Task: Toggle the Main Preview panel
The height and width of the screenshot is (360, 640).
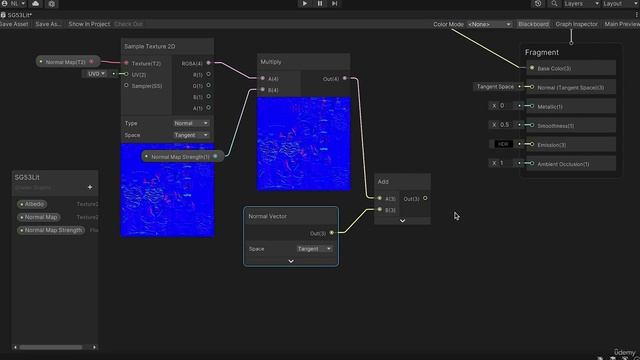Action: coord(622,24)
